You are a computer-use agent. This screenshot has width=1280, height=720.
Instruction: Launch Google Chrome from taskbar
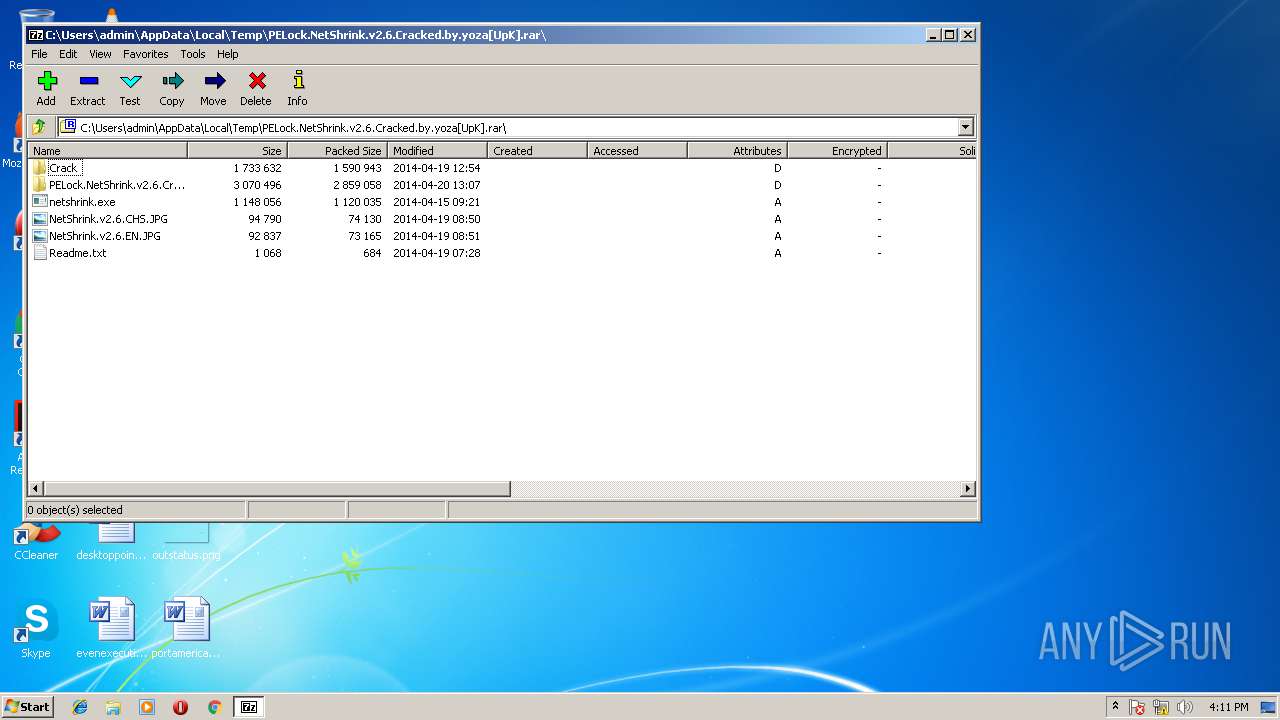click(x=214, y=707)
